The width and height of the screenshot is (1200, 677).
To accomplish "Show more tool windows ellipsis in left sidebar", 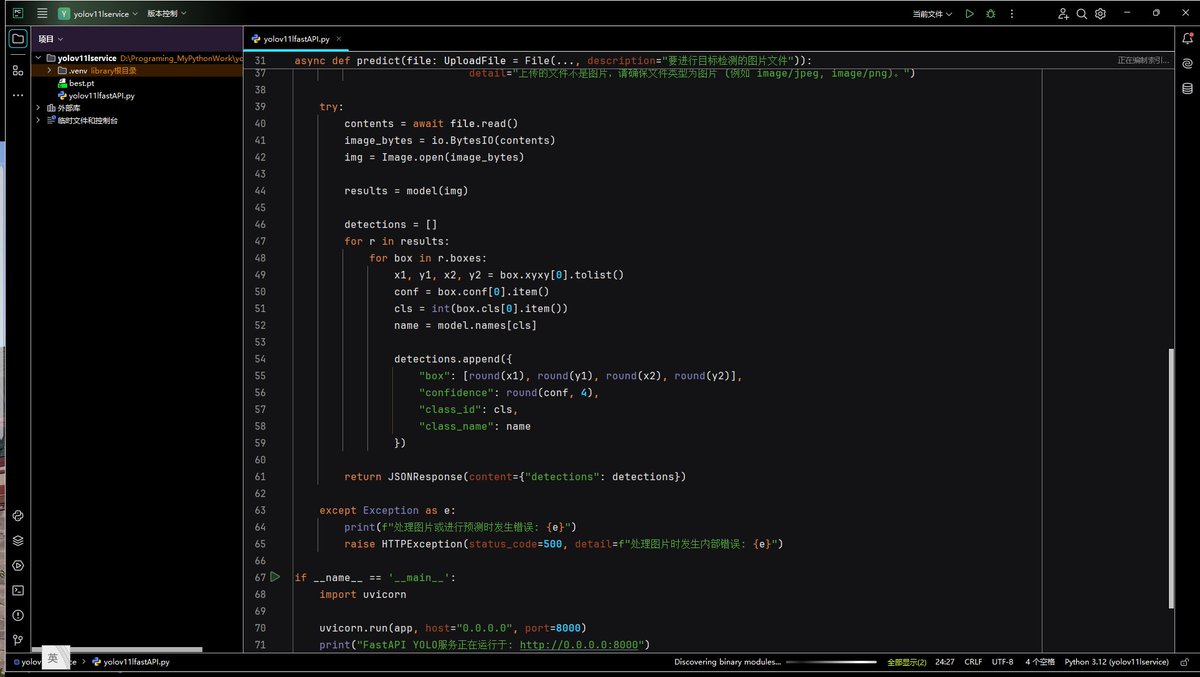I will (17, 95).
